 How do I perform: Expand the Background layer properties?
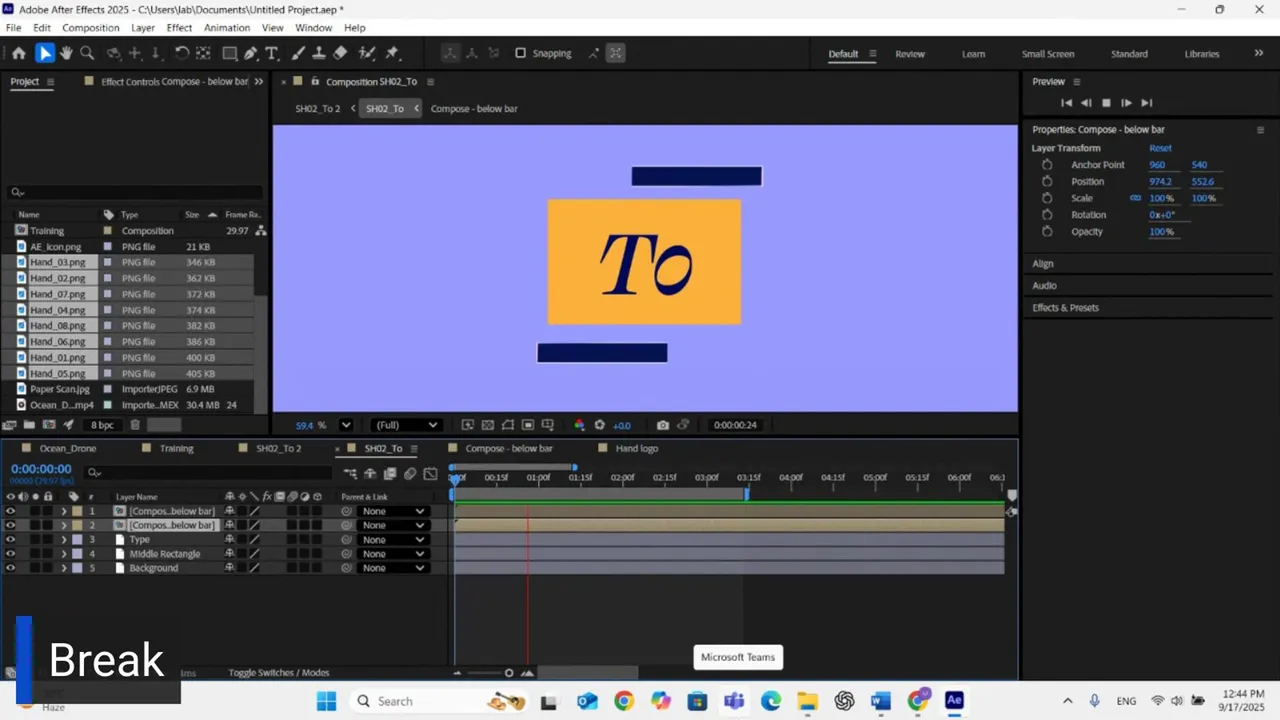point(64,568)
